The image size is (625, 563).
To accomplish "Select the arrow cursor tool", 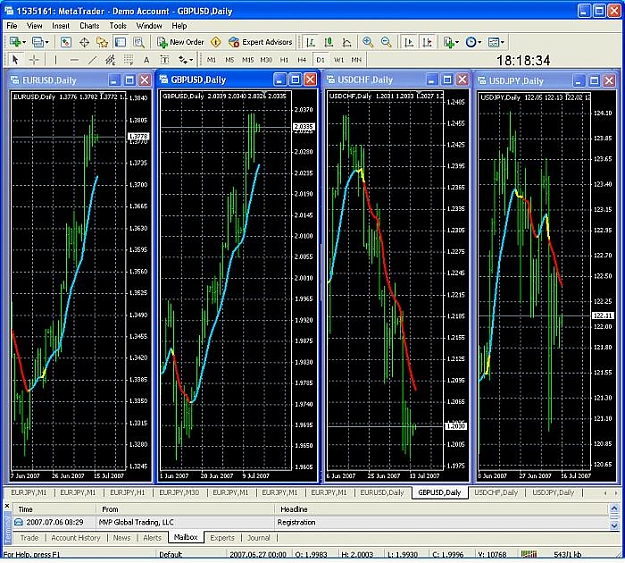I will 16,60.
